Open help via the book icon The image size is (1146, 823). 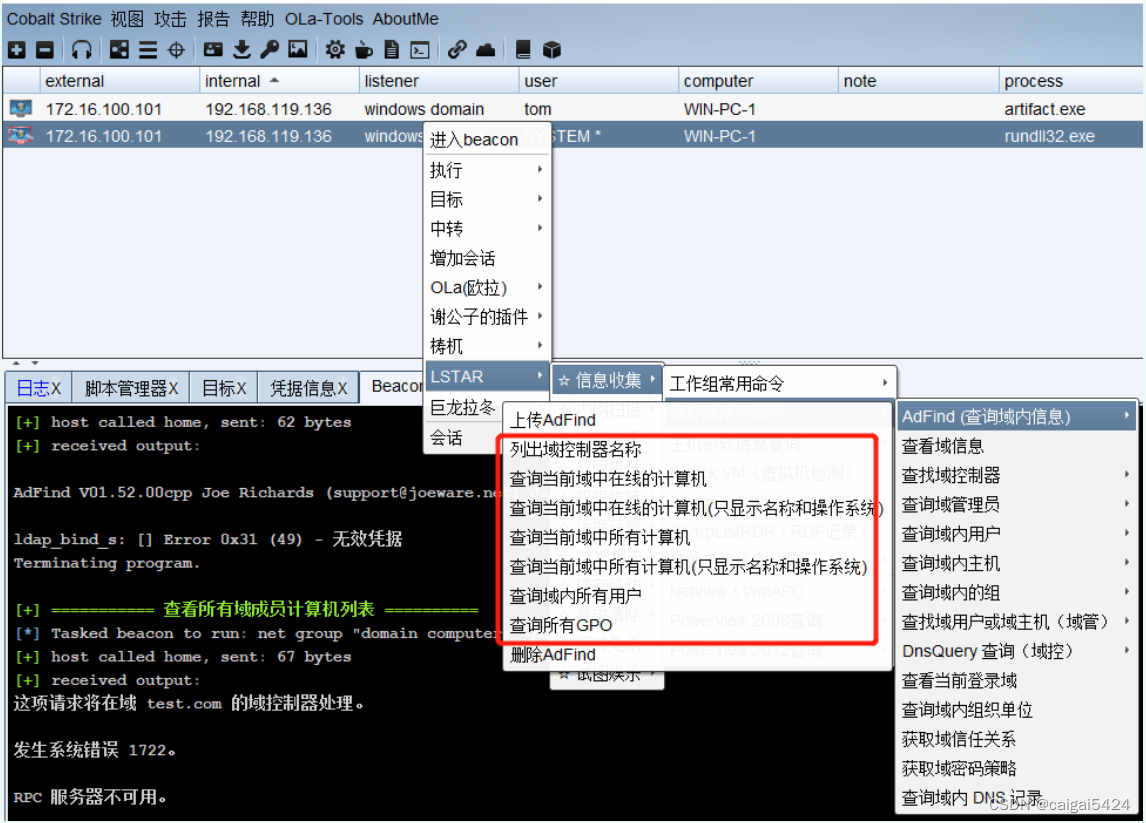click(523, 50)
